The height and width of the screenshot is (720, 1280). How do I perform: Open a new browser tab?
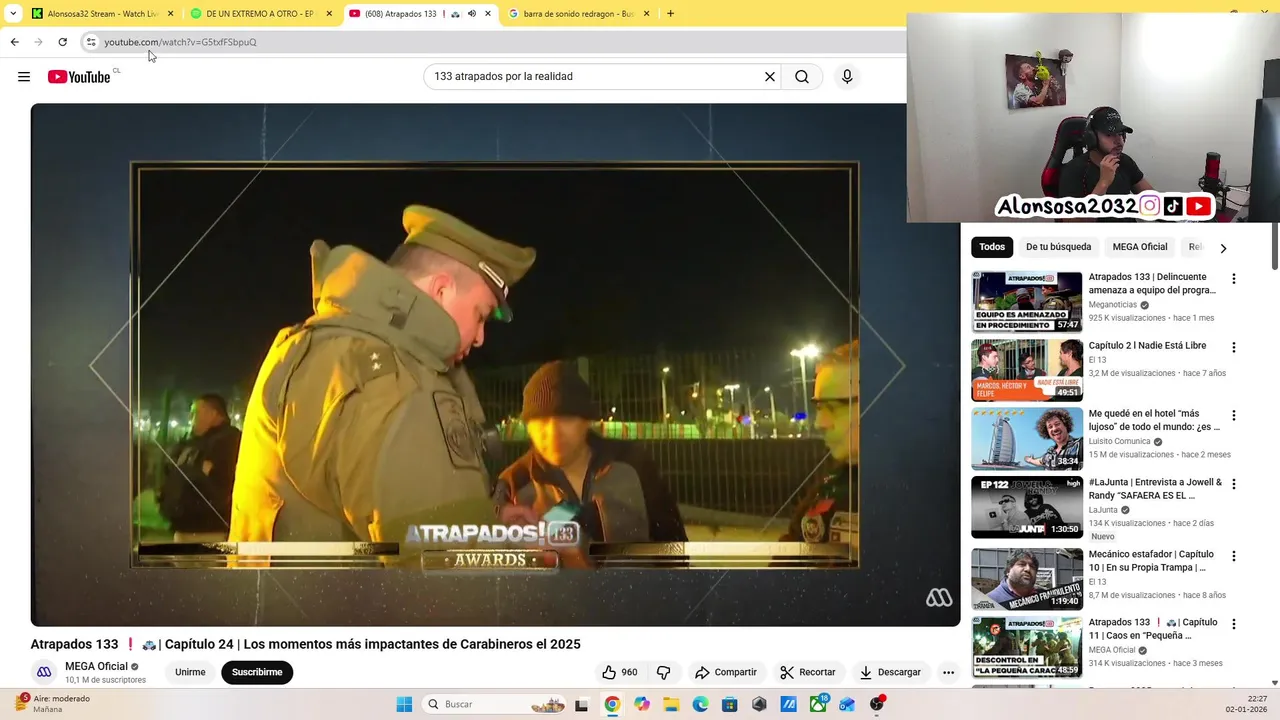pos(670,14)
